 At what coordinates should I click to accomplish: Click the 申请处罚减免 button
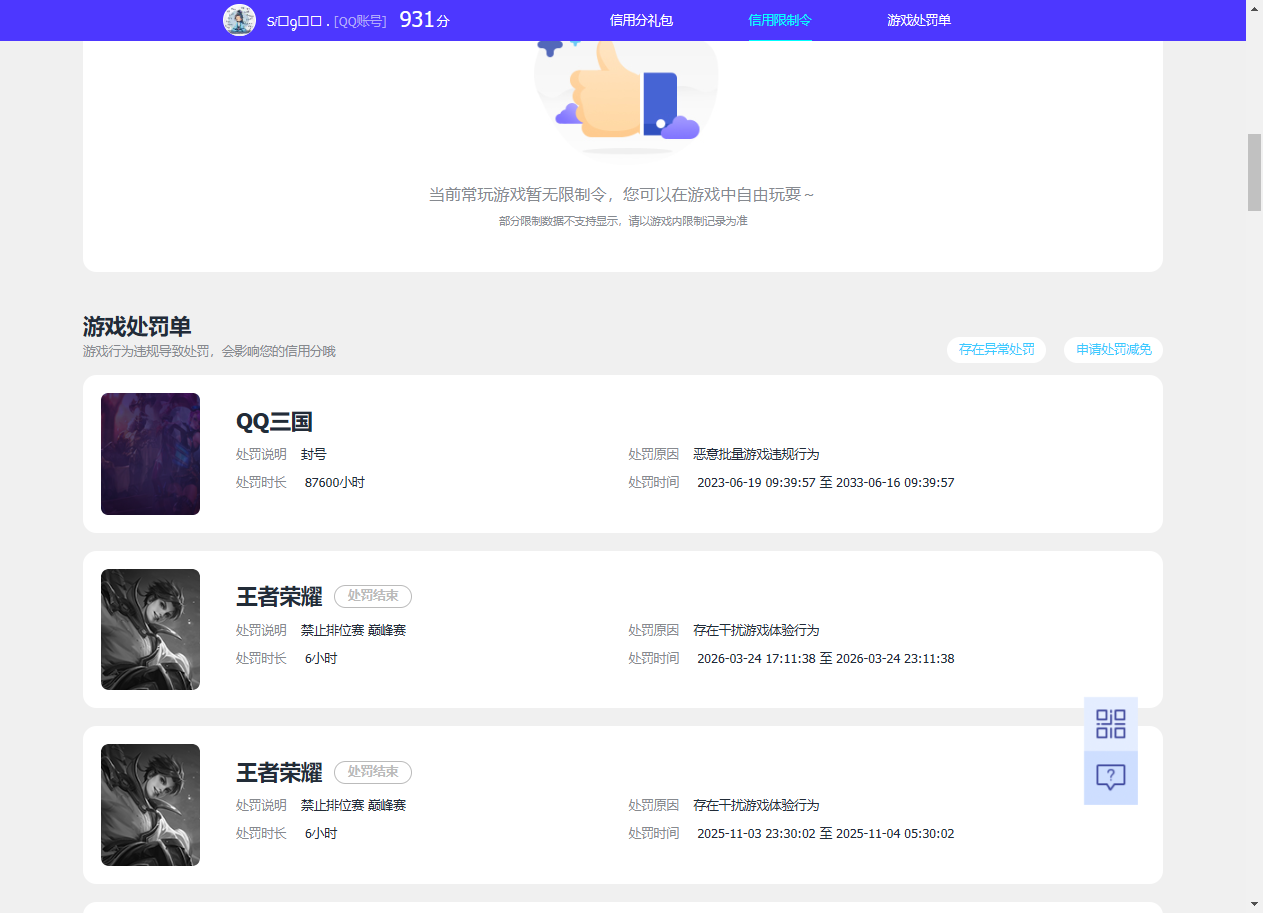[x=1113, y=350]
